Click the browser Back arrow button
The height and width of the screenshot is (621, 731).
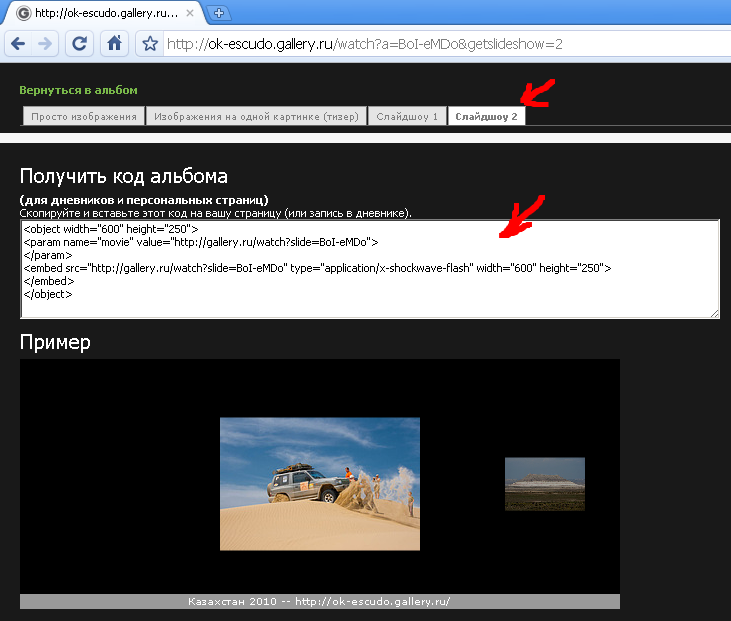[18, 44]
